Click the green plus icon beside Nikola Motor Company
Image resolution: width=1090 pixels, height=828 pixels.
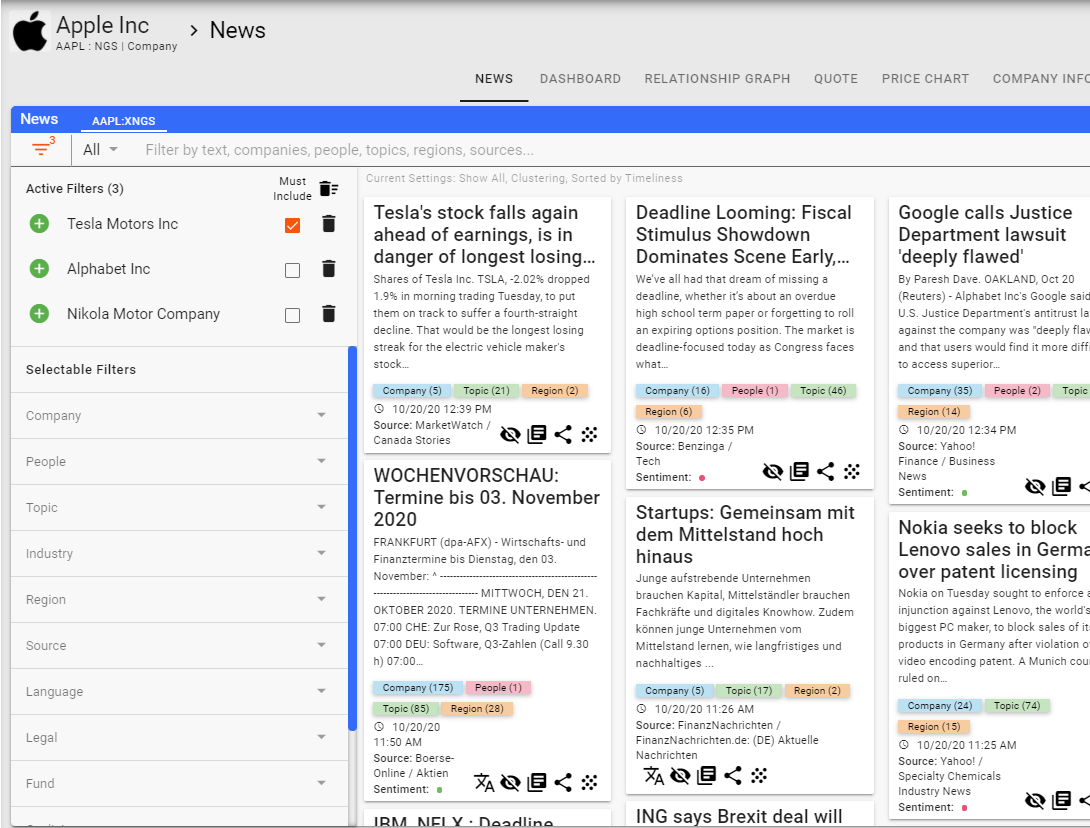(40, 314)
